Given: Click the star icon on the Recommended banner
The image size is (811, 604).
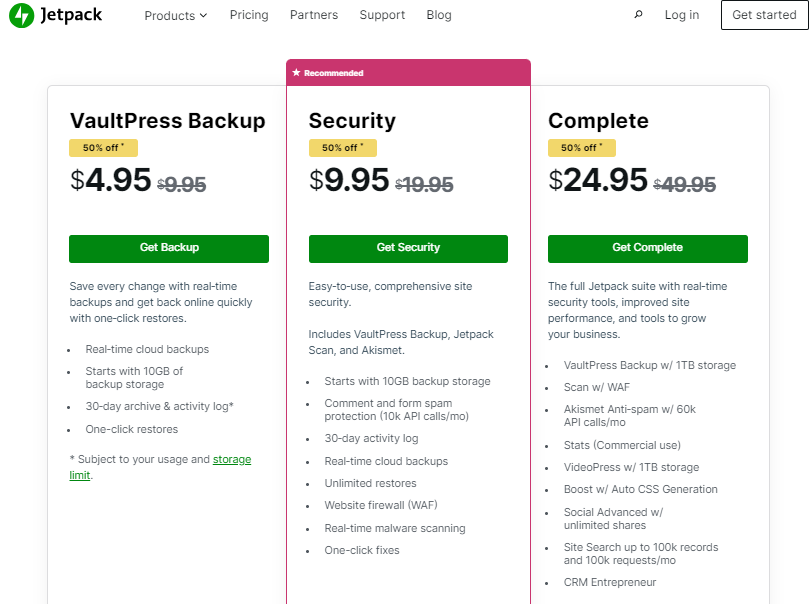Looking at the screenshot, I should [x=295, y=72].
